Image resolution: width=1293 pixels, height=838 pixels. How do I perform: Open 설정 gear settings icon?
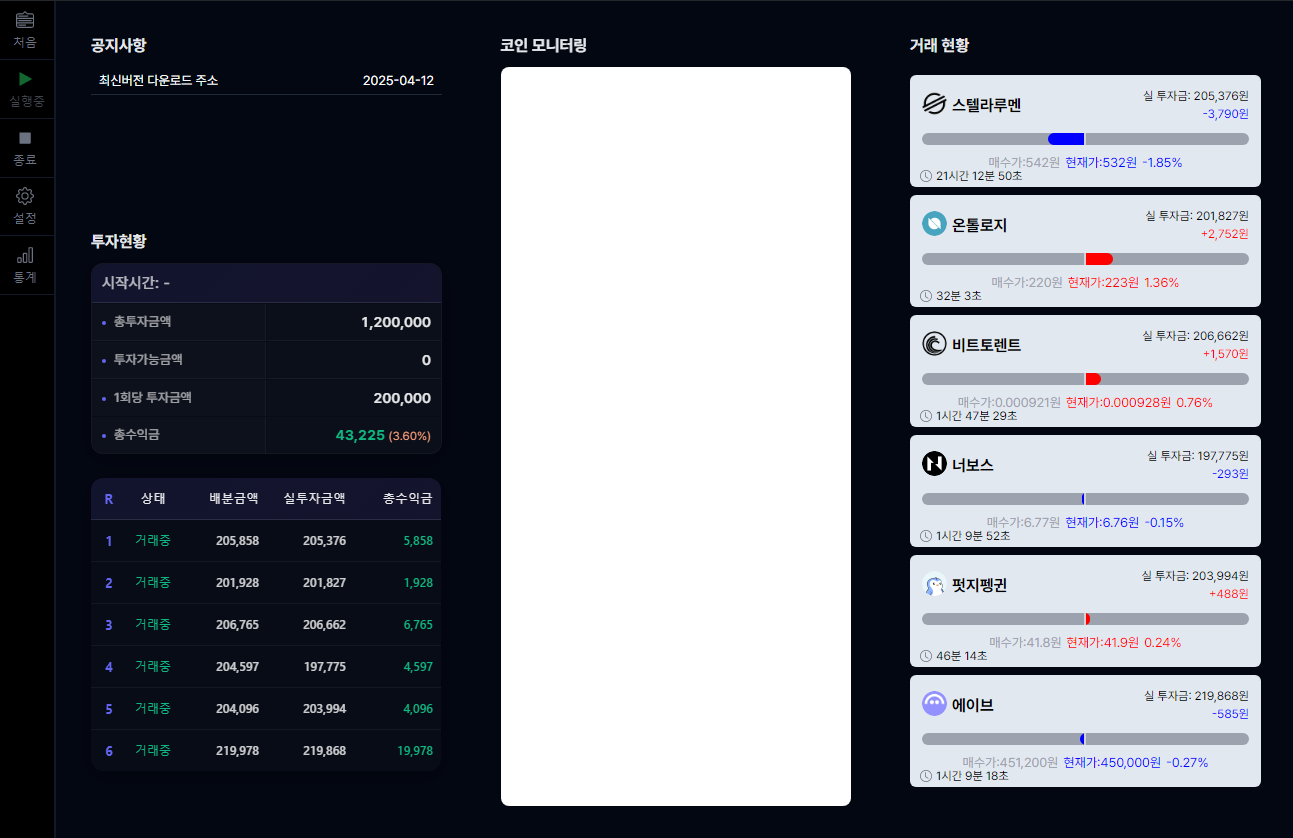[25, 196]
